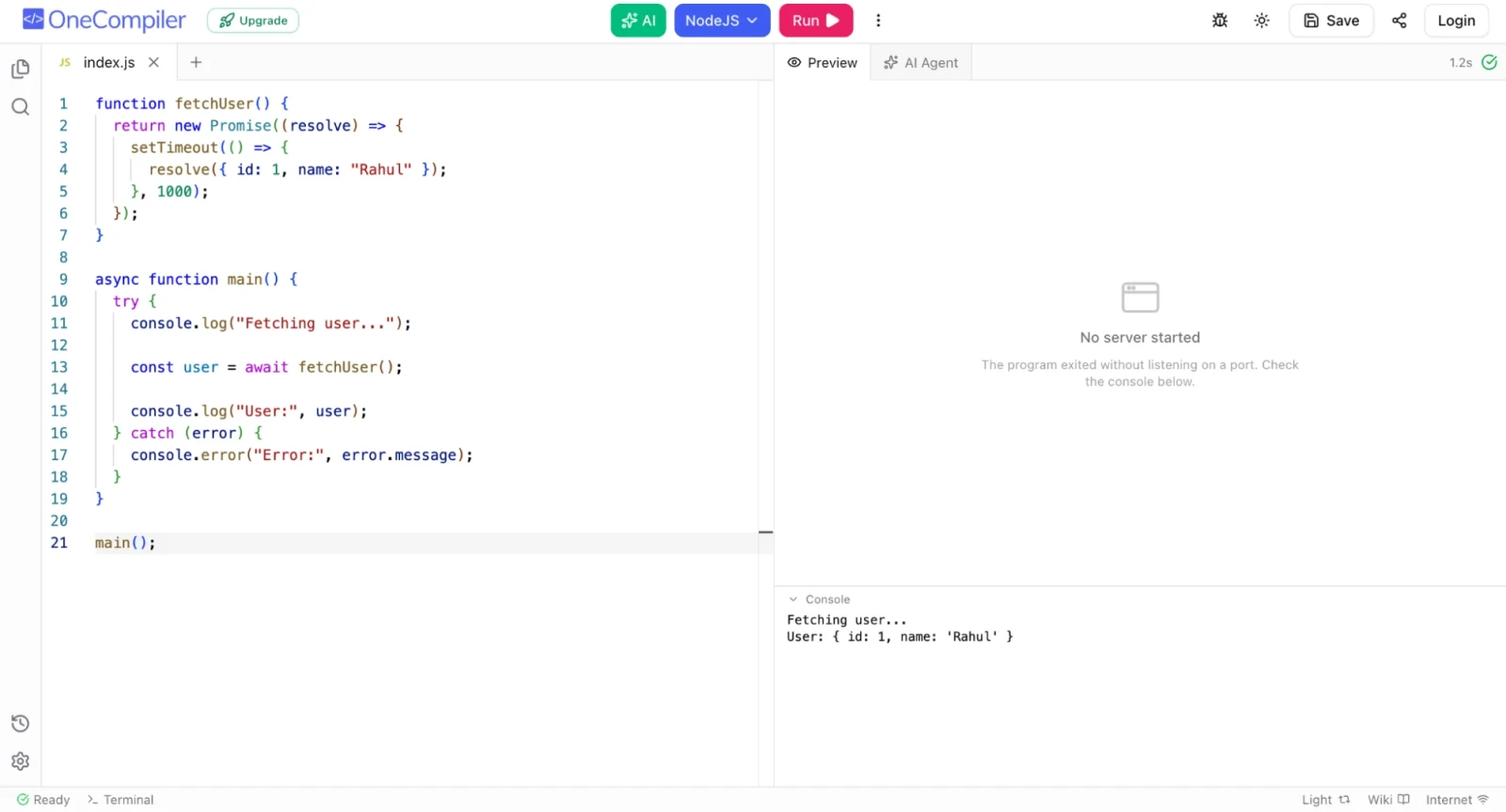This screenshot has height=812, width=1506.
Task: Click the editor scrollbar marker
Action: pos(766,533)
